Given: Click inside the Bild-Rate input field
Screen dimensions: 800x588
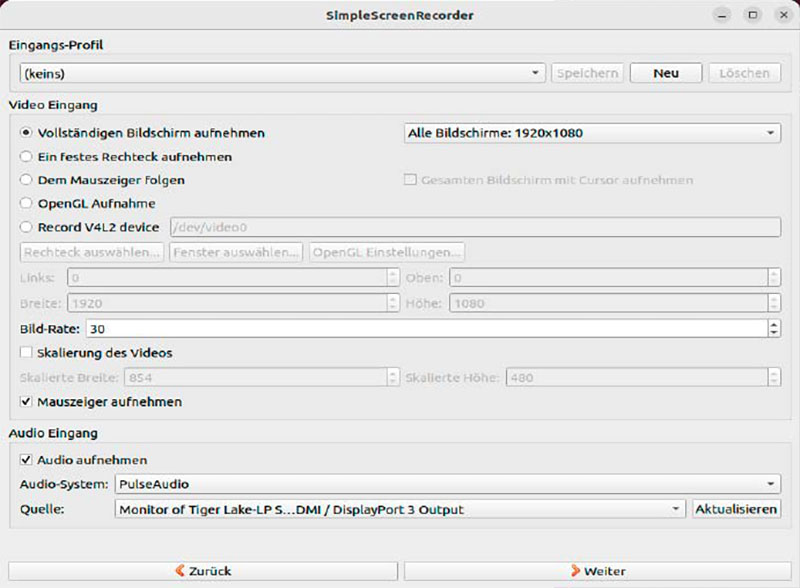Looking at the screenshot, I should (400, 327).
